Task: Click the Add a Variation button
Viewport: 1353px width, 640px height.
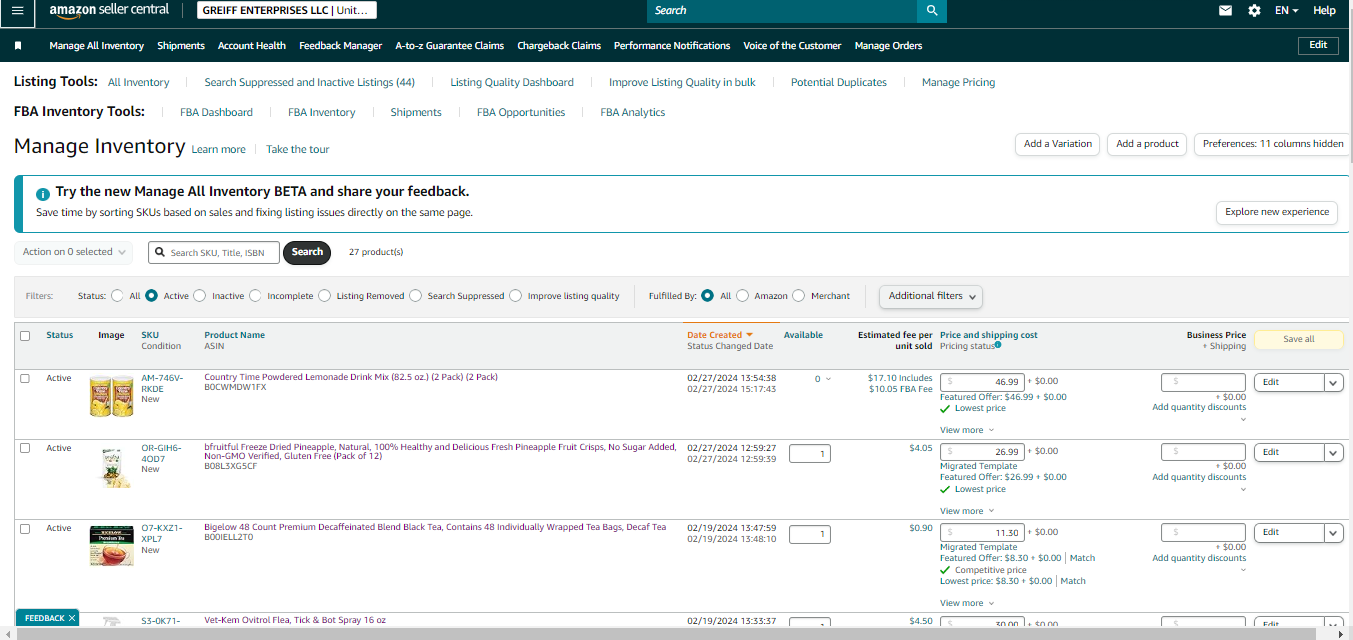Action: [1058, 144]
